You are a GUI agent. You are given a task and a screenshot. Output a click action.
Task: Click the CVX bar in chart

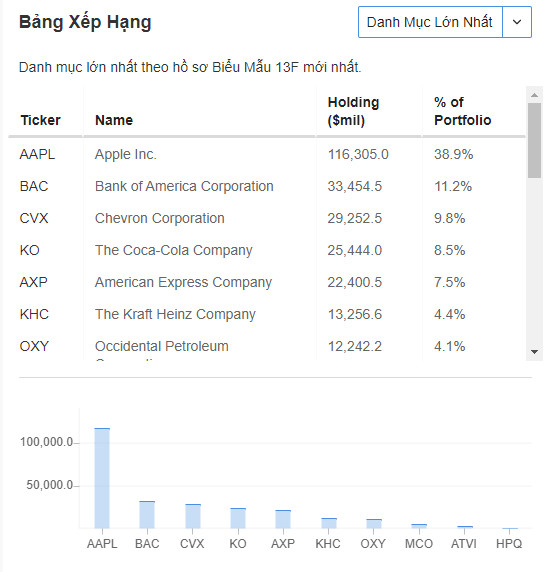pos(193,516)
